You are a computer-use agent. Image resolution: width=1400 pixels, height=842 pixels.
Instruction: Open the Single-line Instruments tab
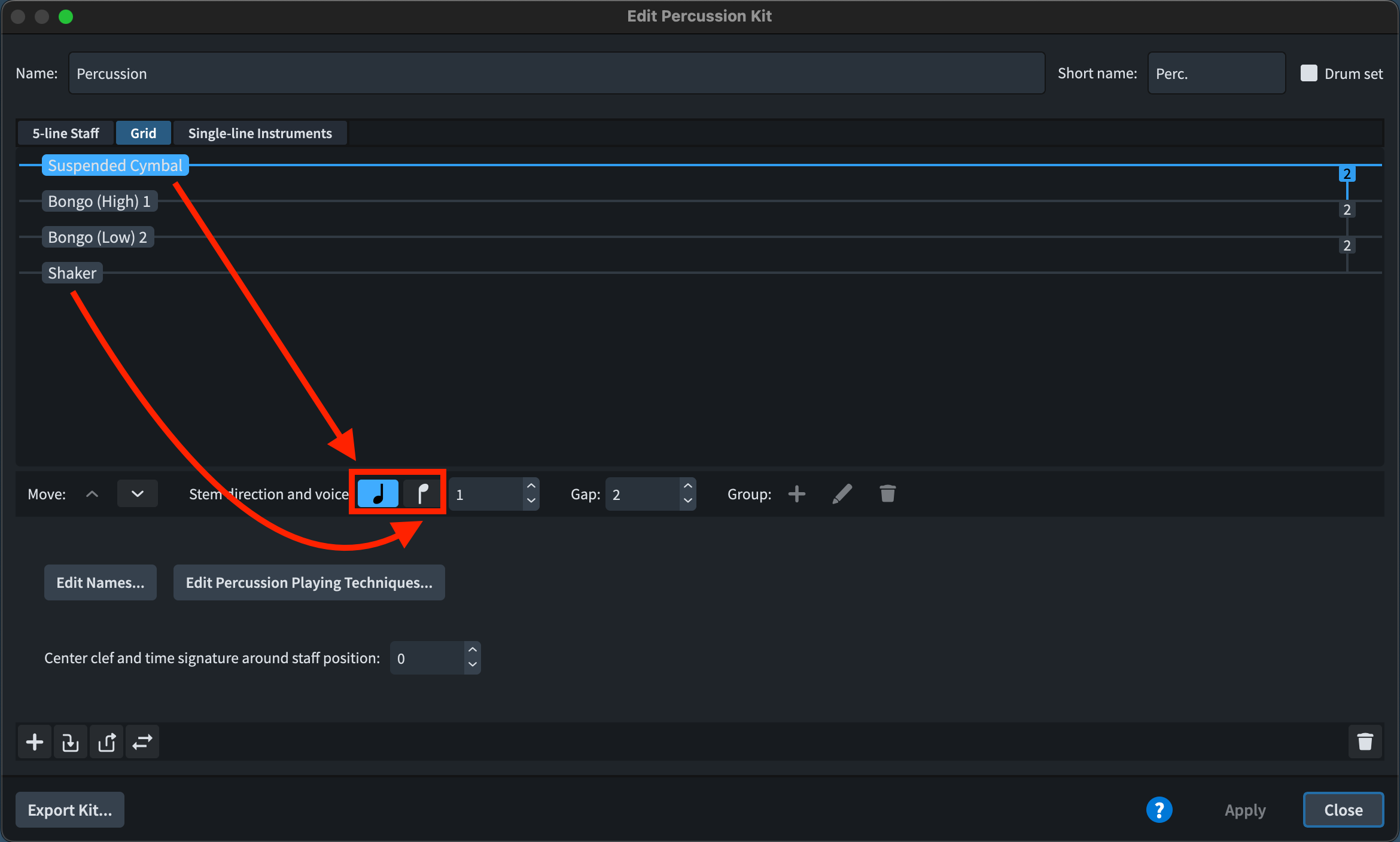pos(260,133)
